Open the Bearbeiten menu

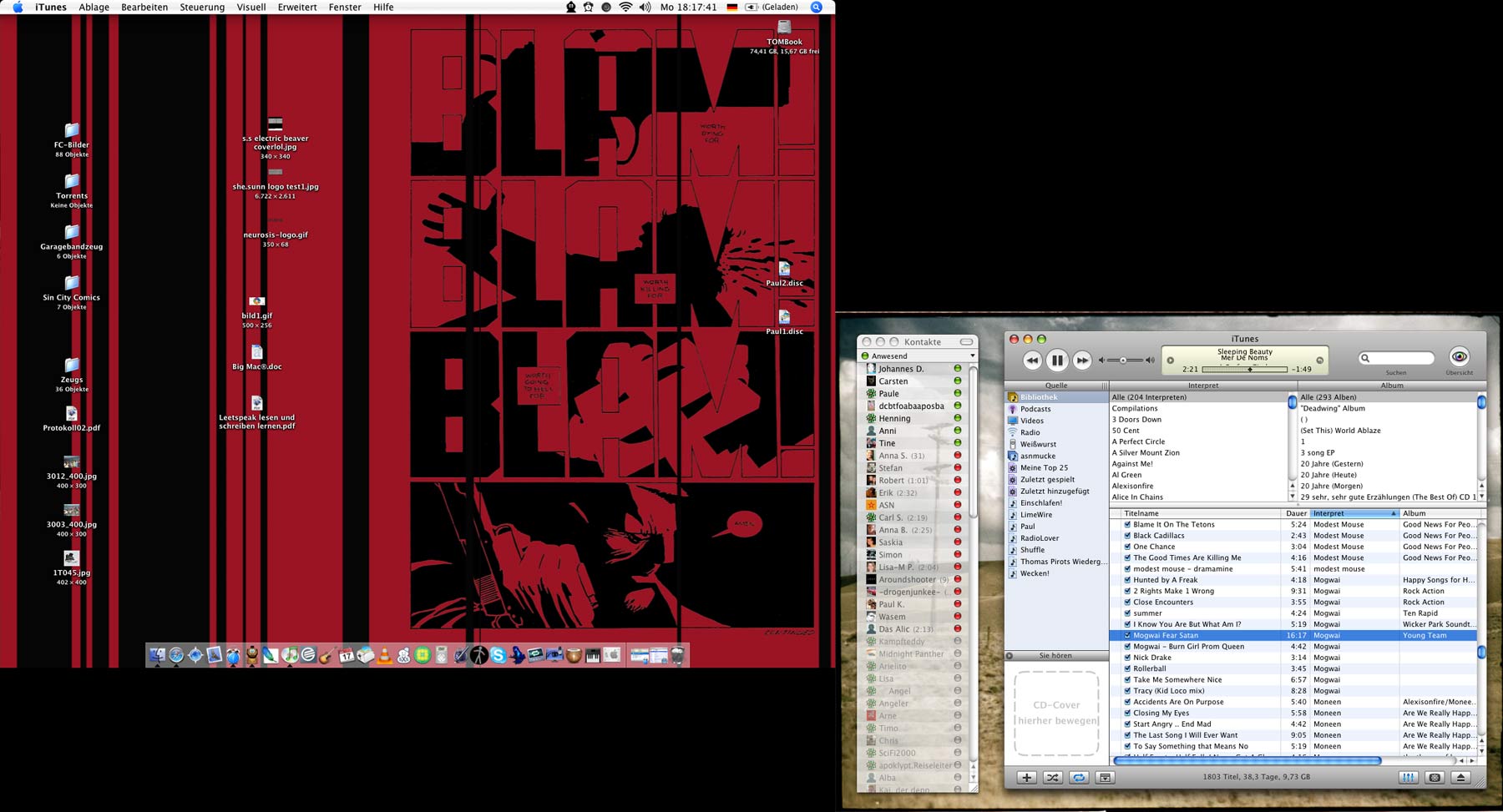coord(144,7)
